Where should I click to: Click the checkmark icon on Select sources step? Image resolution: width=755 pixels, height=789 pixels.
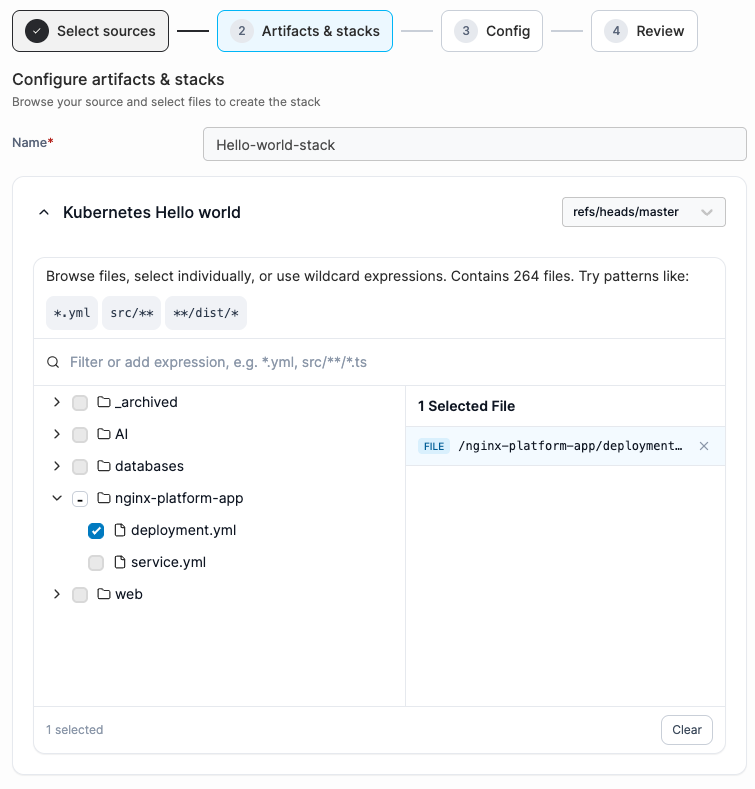(x=37, y=31)
